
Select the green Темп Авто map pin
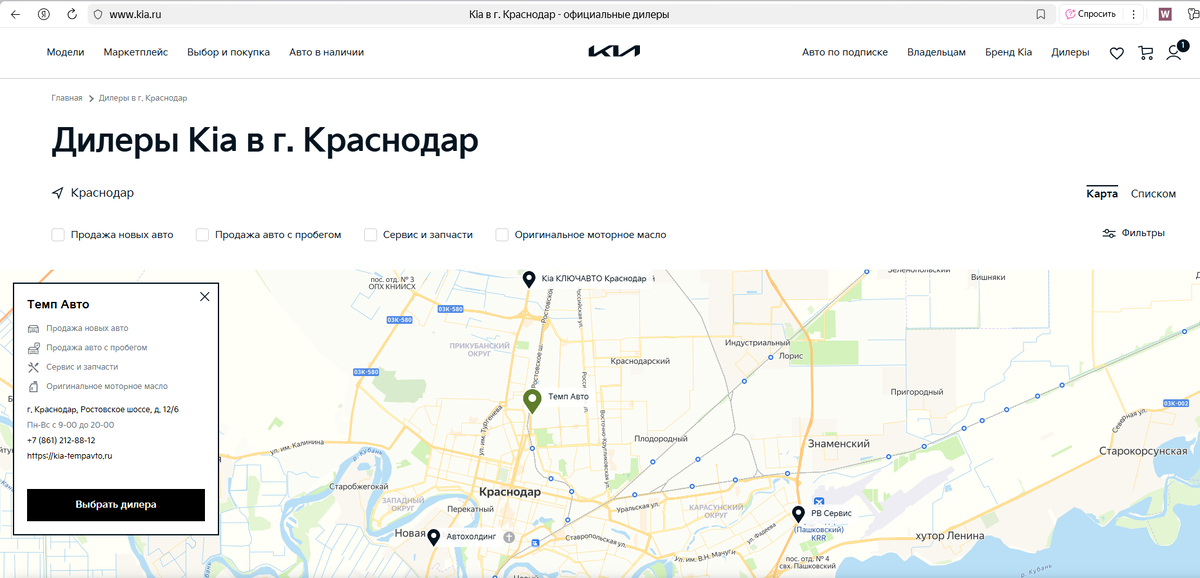click(532, 401)
